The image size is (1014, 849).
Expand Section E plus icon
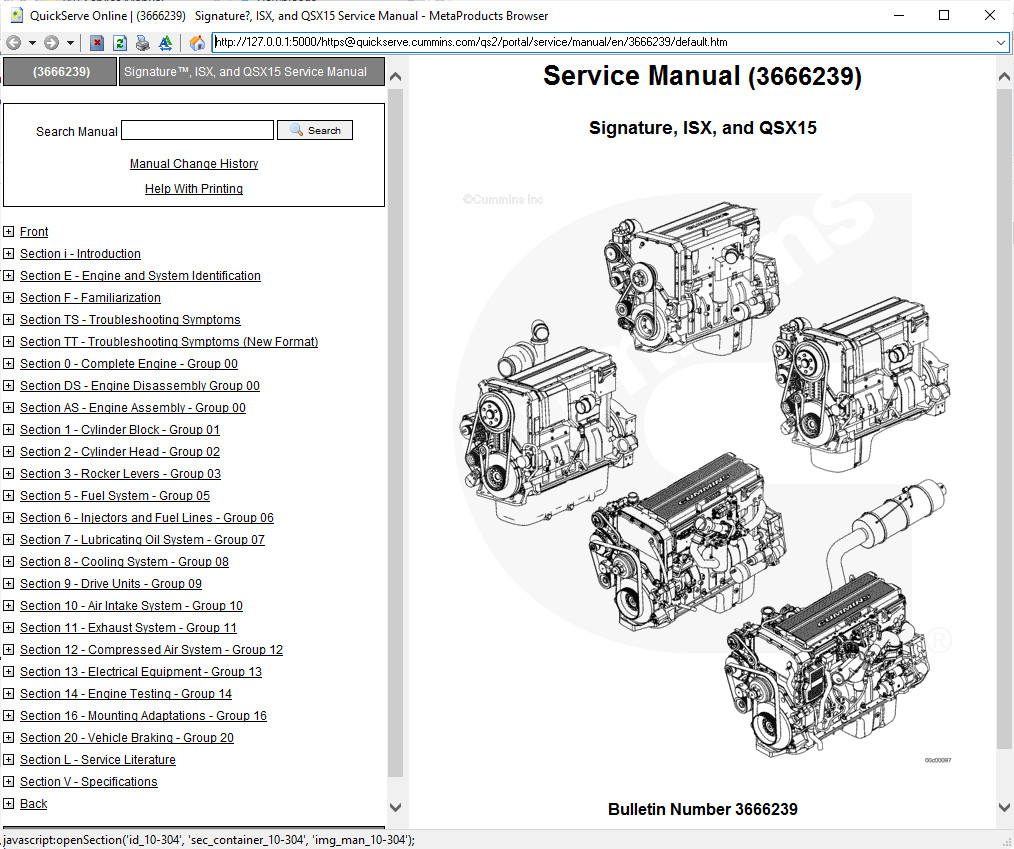click(x=8, y=275)
